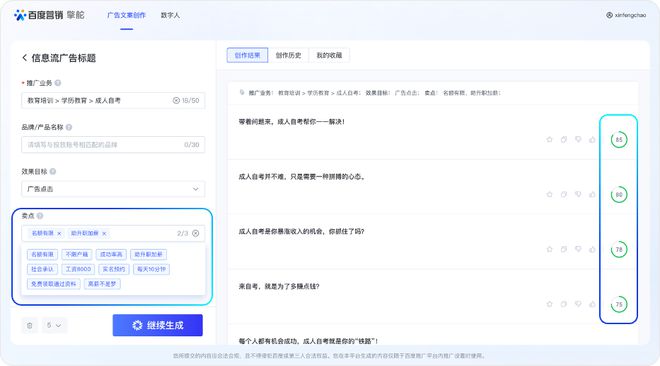
Task: Clear the 推广业务 field with its circle-x
Action: [x=176, y=101]
